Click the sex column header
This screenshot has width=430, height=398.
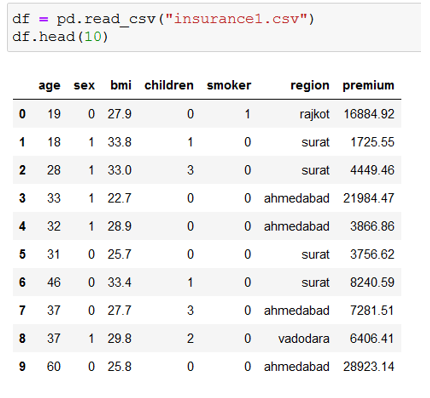pos(84,85)
